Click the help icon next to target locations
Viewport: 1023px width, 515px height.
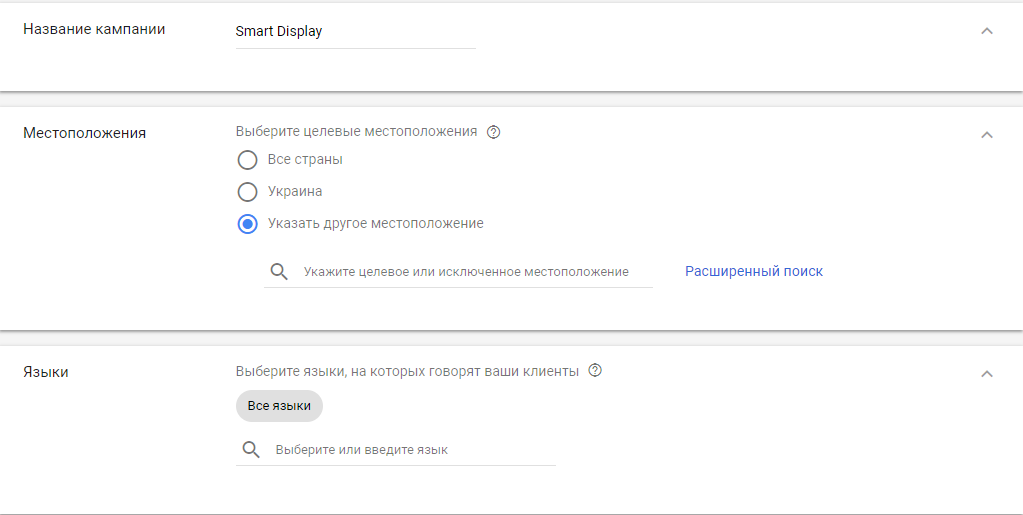pos(493,132)
